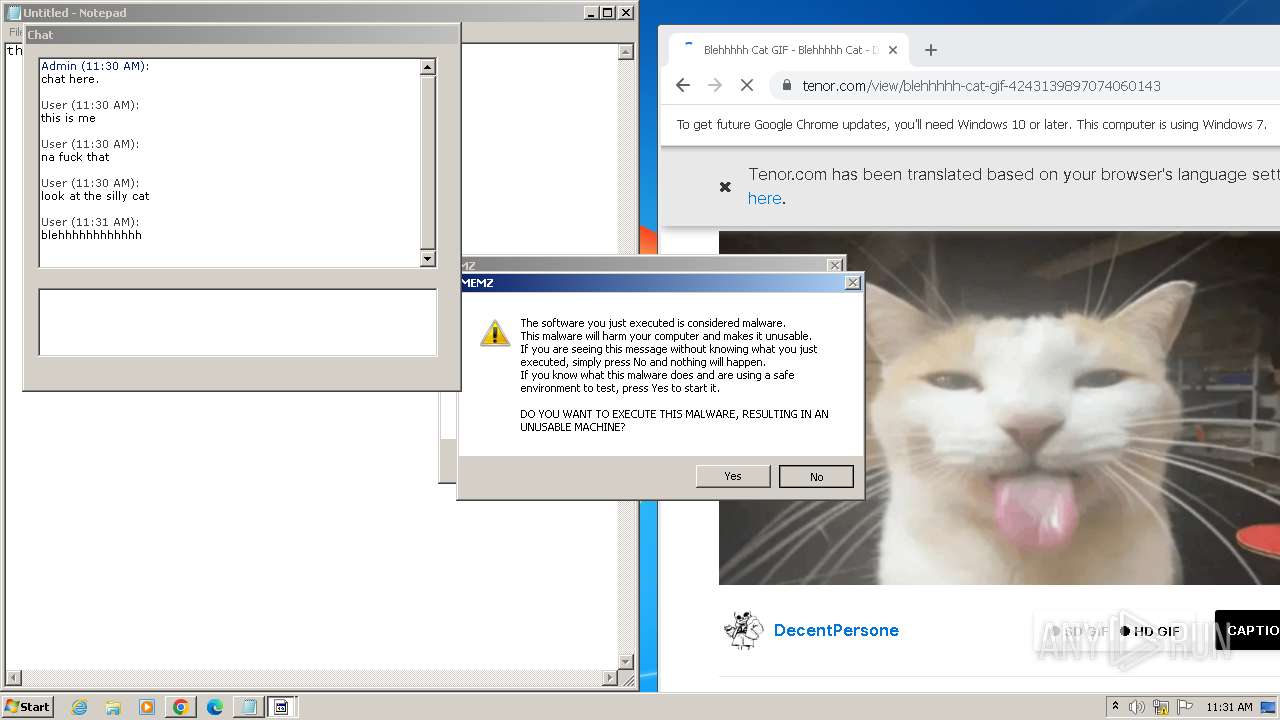Click Notepad's vertical scroll up arrow
This screenshot has height=720, width=1280.
pyautogui.click(x=626, y=51)
